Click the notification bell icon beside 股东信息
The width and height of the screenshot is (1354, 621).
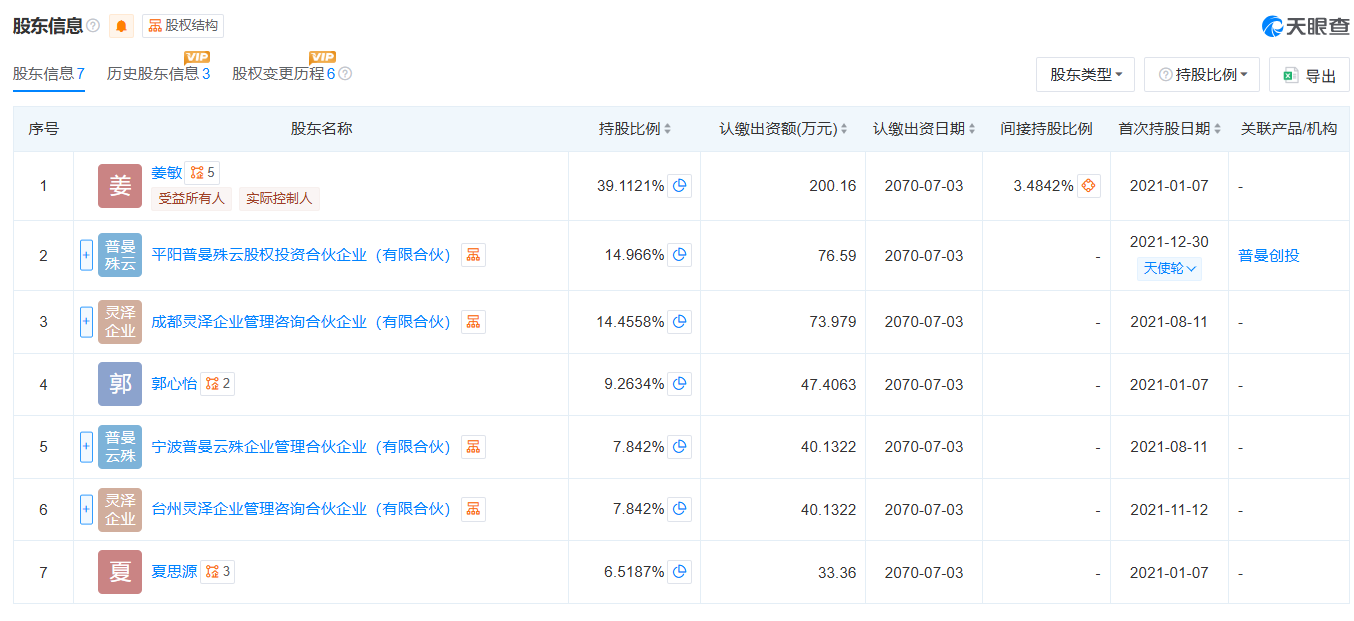120,25
